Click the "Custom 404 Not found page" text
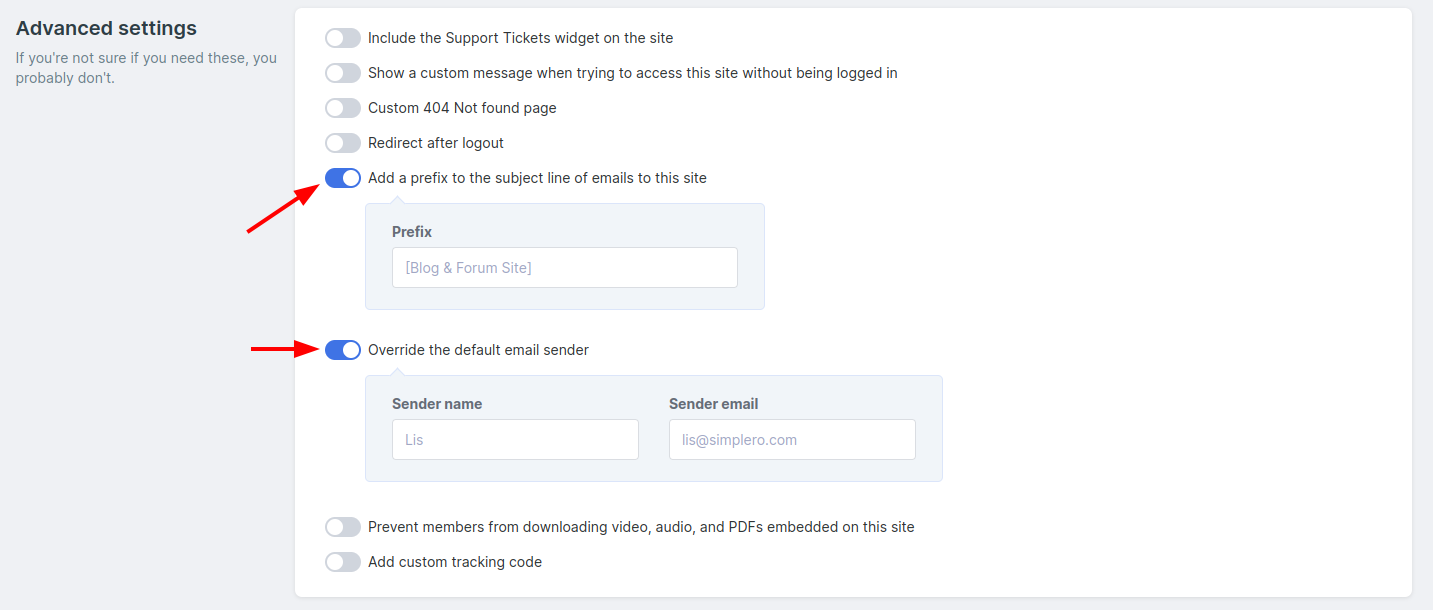1433x610 pixels. click(x=462, y=108)
